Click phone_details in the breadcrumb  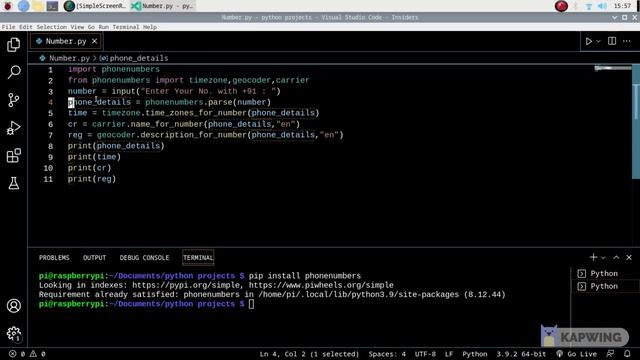point(139,58)
